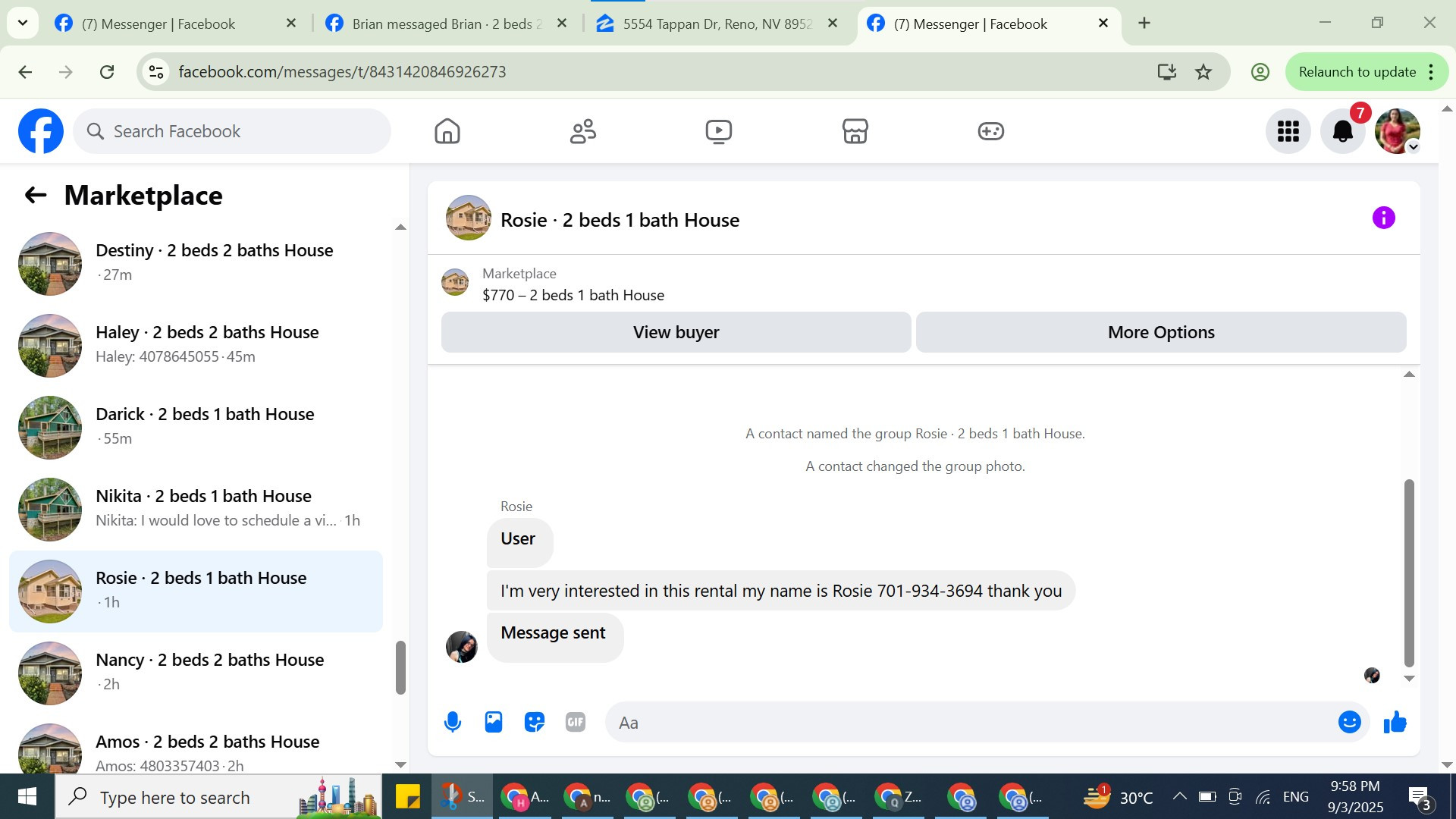Screen dimensions: 1456x819
Task: Open Windows Start menu
Action: (27, 796)
